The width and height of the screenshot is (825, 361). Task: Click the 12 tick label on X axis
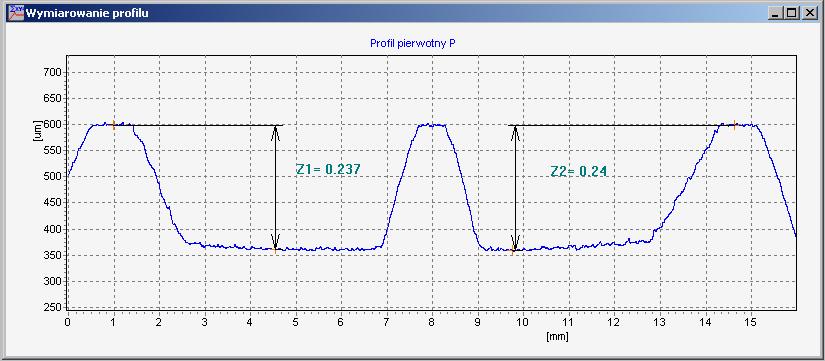[x=614, y=322]
